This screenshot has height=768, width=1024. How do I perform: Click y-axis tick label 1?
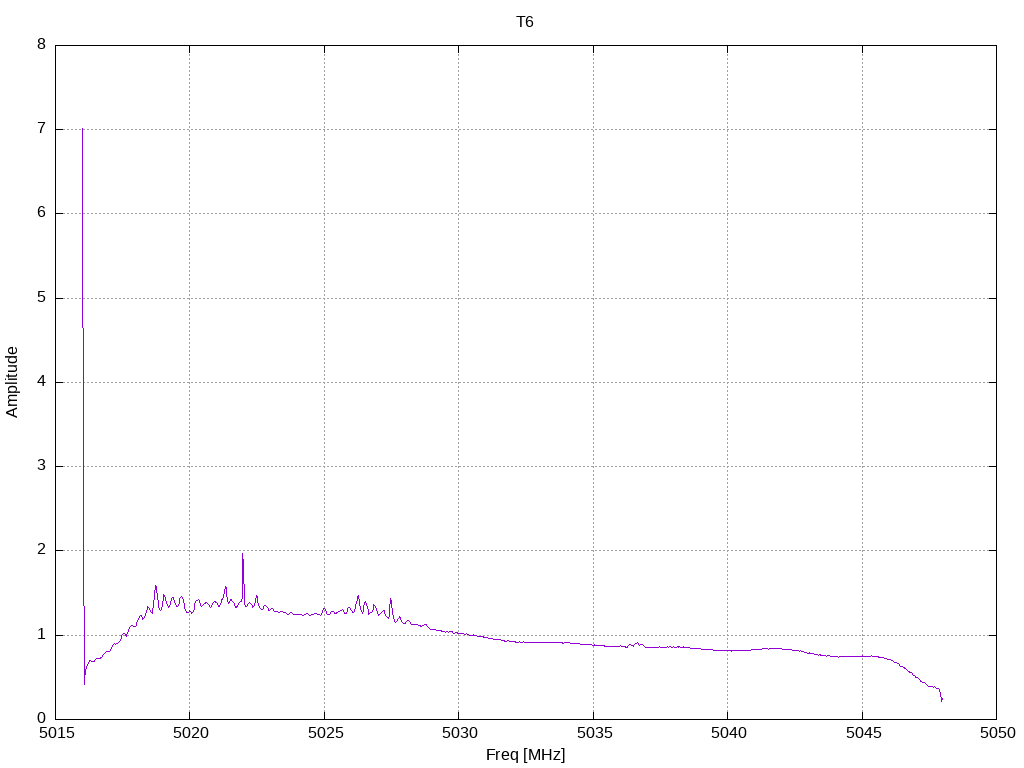point(42,635)
